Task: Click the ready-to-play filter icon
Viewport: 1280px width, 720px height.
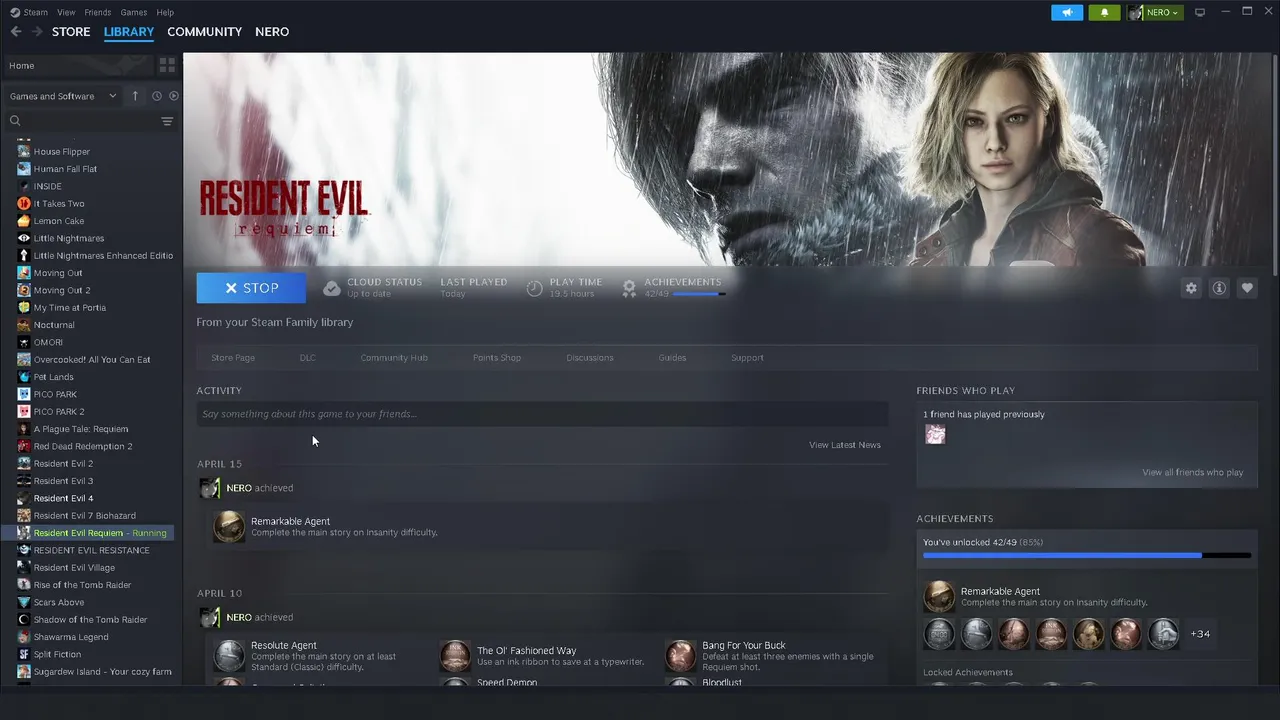Action: 174,96
